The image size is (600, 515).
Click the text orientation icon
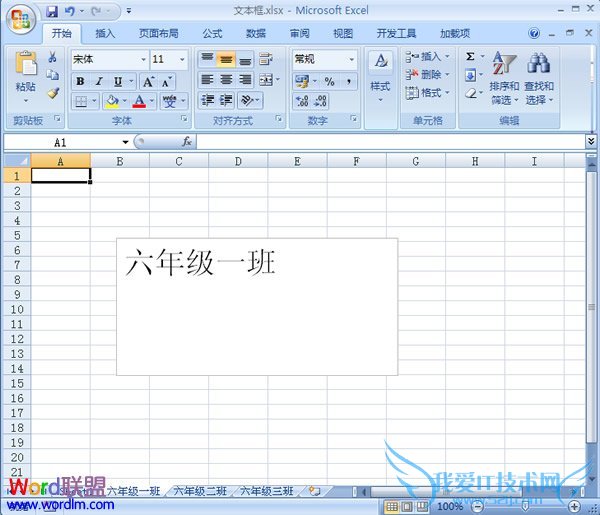(247, 100)
